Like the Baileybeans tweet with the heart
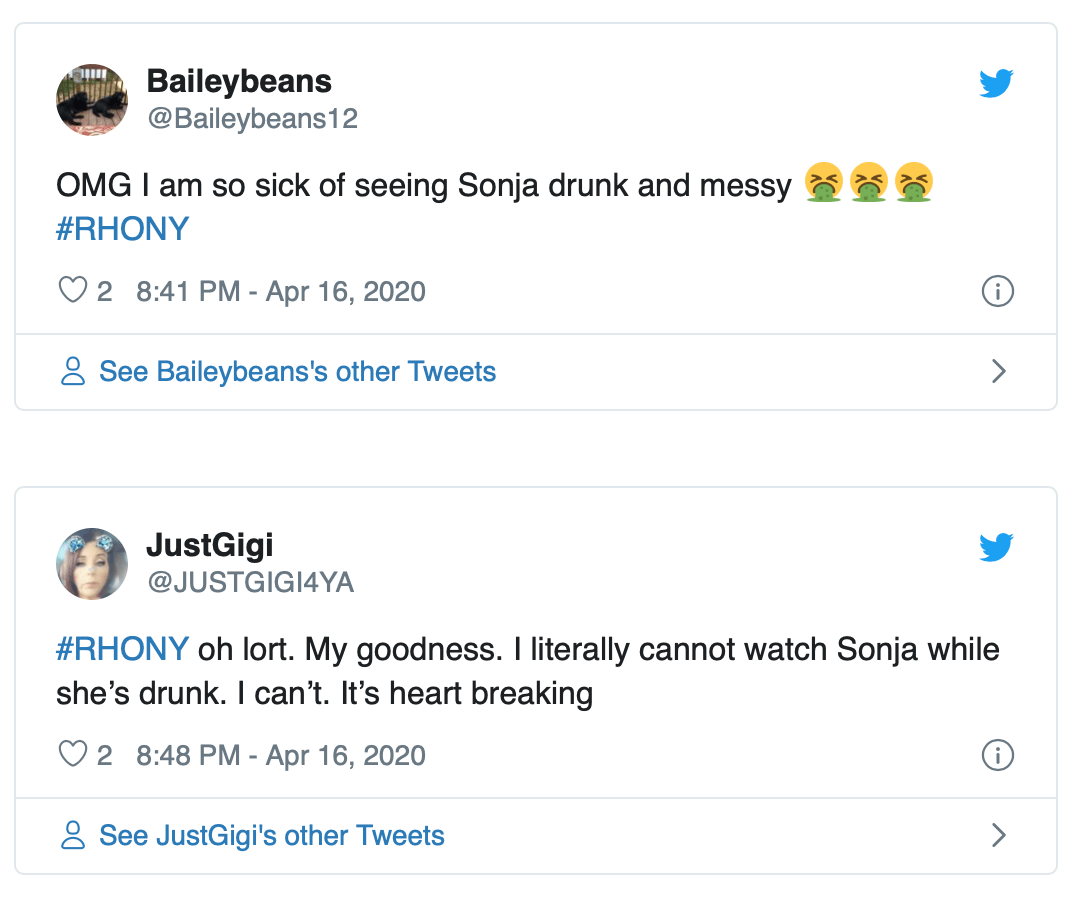Image resolution: width=1076 pixels, height=900 pixels. [73, 291]
